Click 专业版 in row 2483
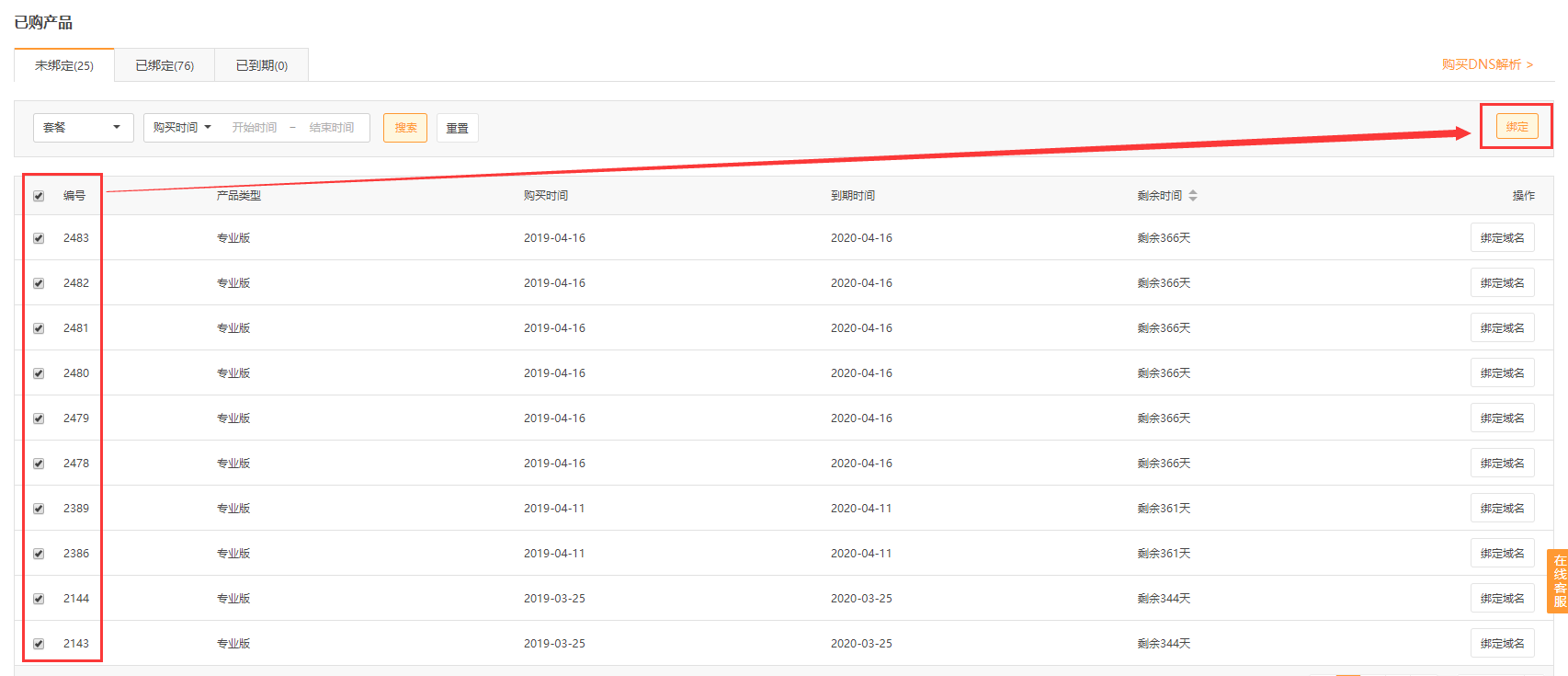The image size is (1568, 676). click(x=233, y=238)
